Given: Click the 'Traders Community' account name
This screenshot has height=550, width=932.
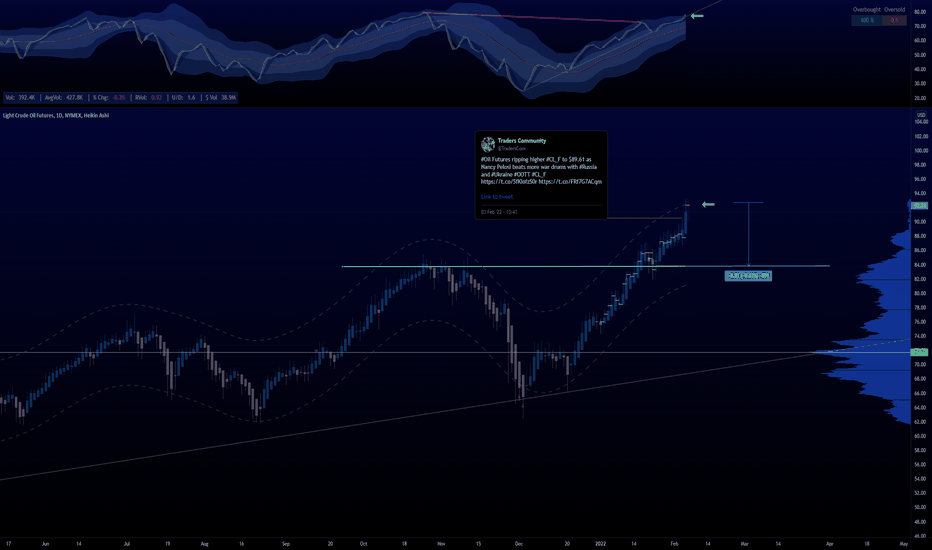Looking at the screenshot, I should tap(522, 141).
